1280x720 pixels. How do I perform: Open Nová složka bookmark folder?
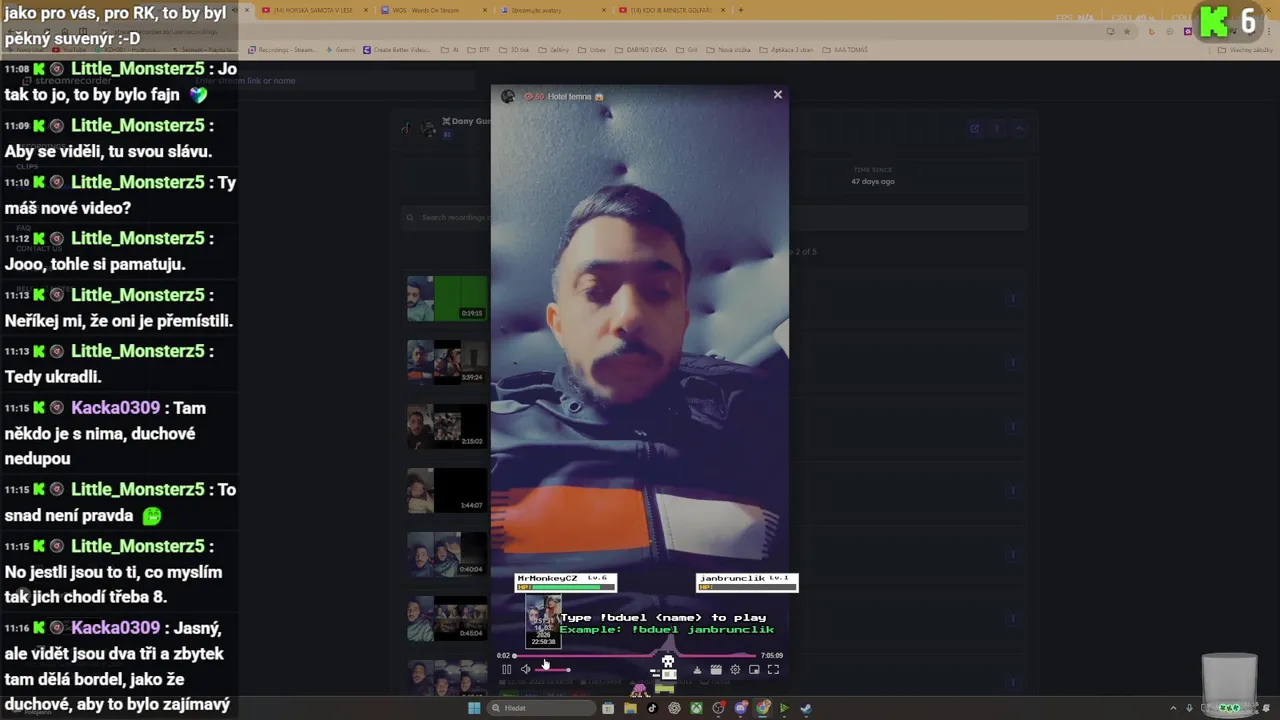(730, 50)
